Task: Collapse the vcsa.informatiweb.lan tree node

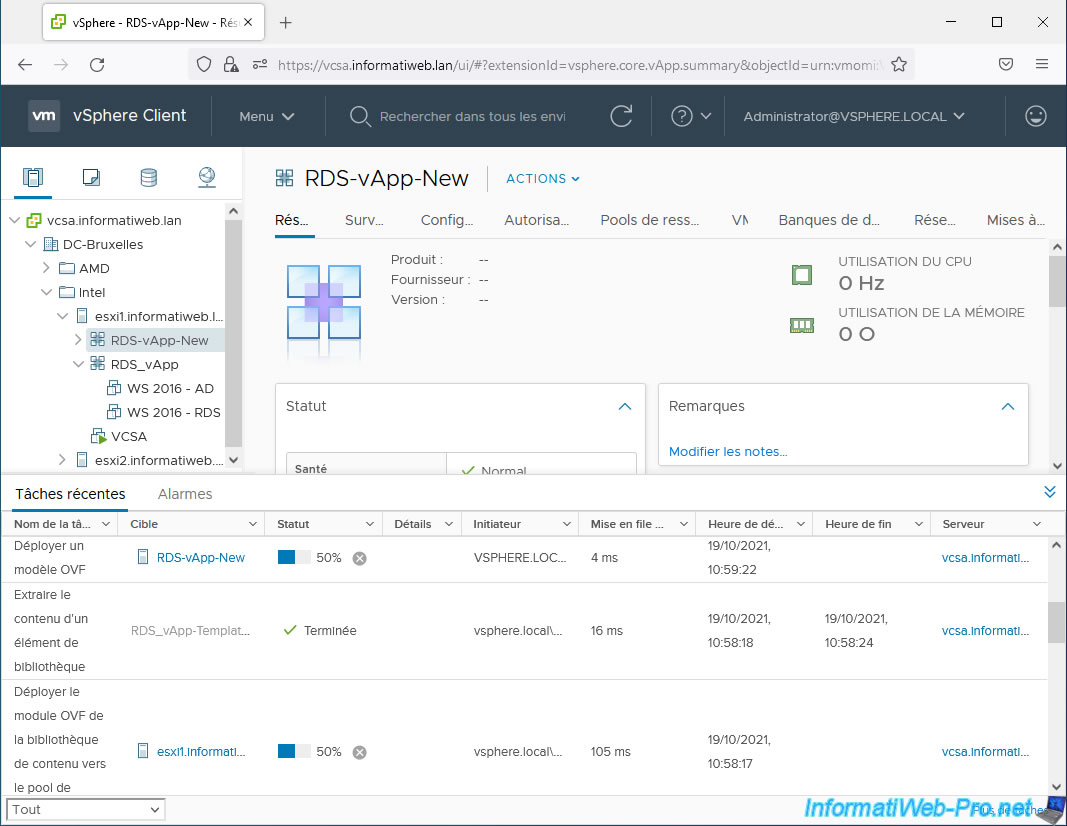Action: 15,220
